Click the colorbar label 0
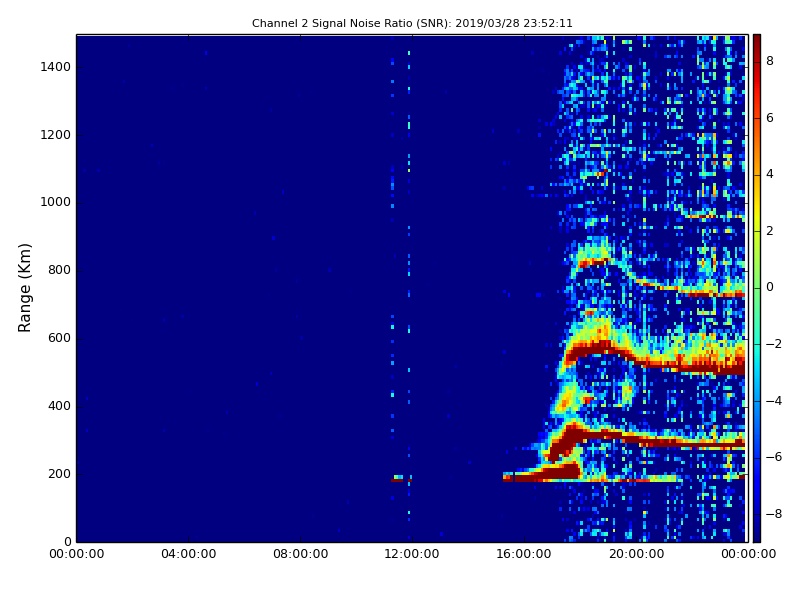800x600 pixels. (770, 287)
